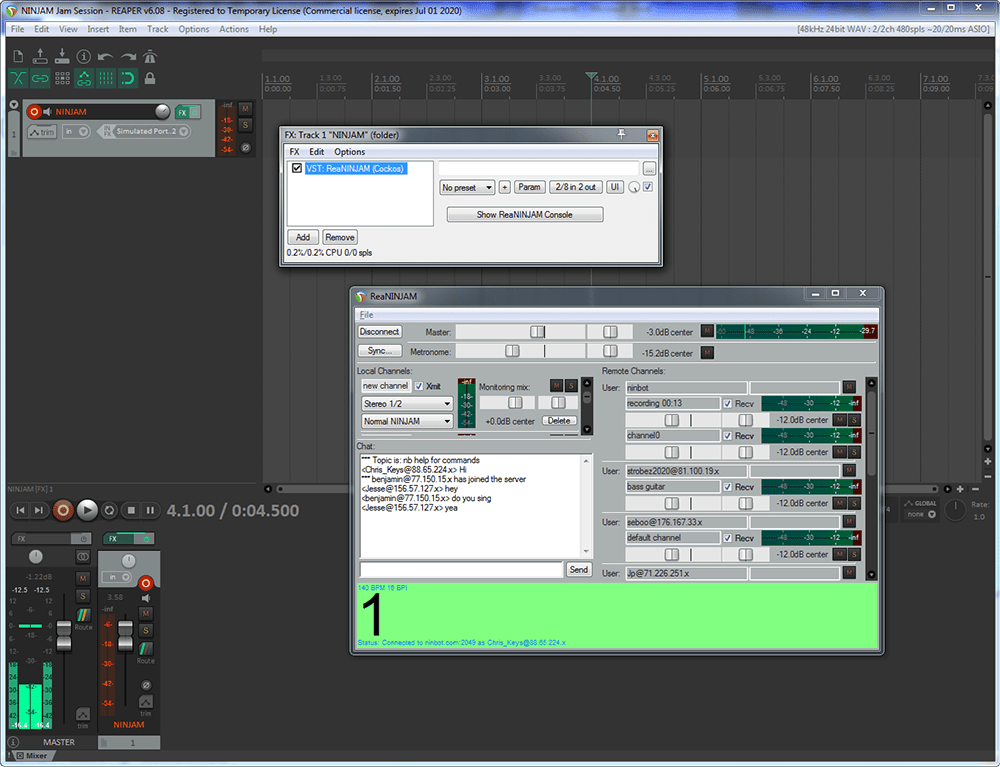The width and height of the screenshot is (1000, 767).
Task: Toggle the lock icon in the toolbar
Action: (x=150, y=78)
